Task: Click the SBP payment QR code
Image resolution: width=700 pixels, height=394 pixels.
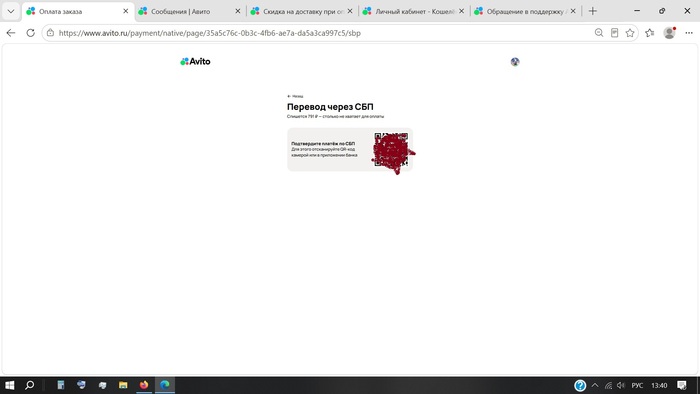Action: (x=392, y=149)
